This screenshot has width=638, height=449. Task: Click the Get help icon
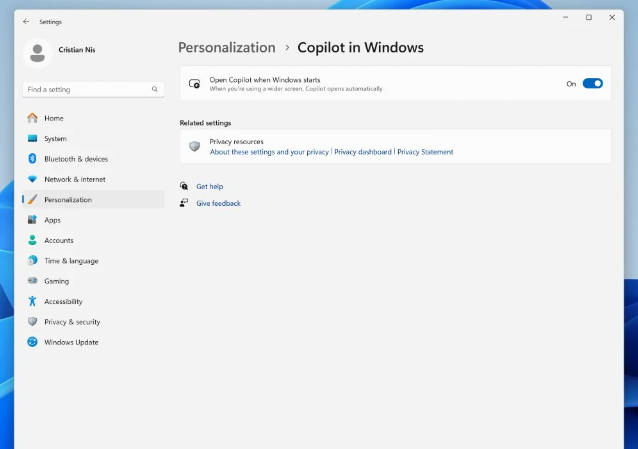click(184, 186)
